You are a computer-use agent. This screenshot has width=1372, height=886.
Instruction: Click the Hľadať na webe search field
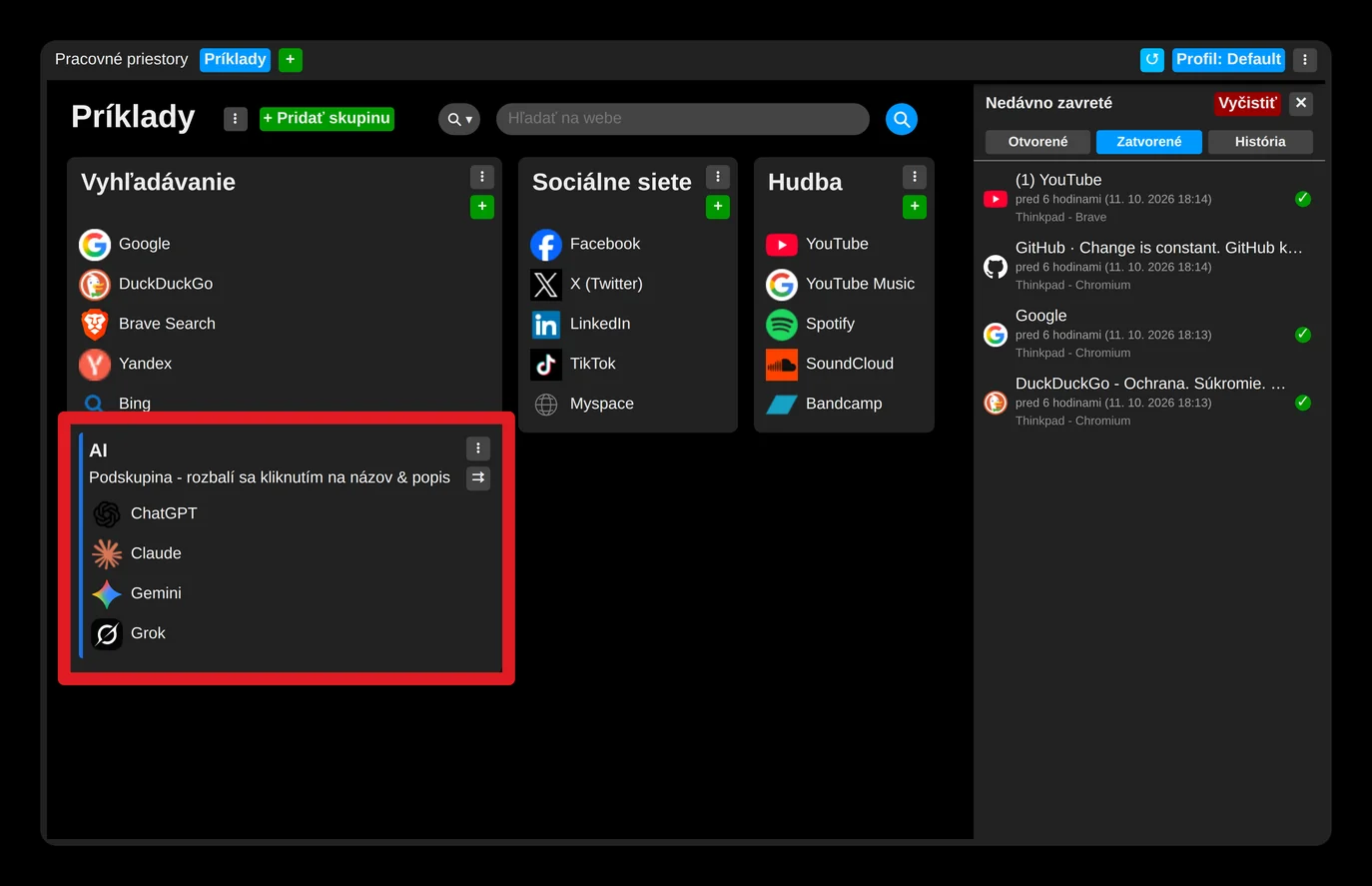(683, 119)
